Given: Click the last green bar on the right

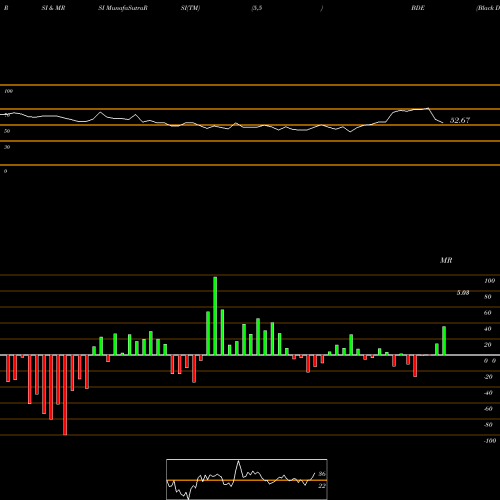Looking at the screenshot, I should (x=444, y=341).
